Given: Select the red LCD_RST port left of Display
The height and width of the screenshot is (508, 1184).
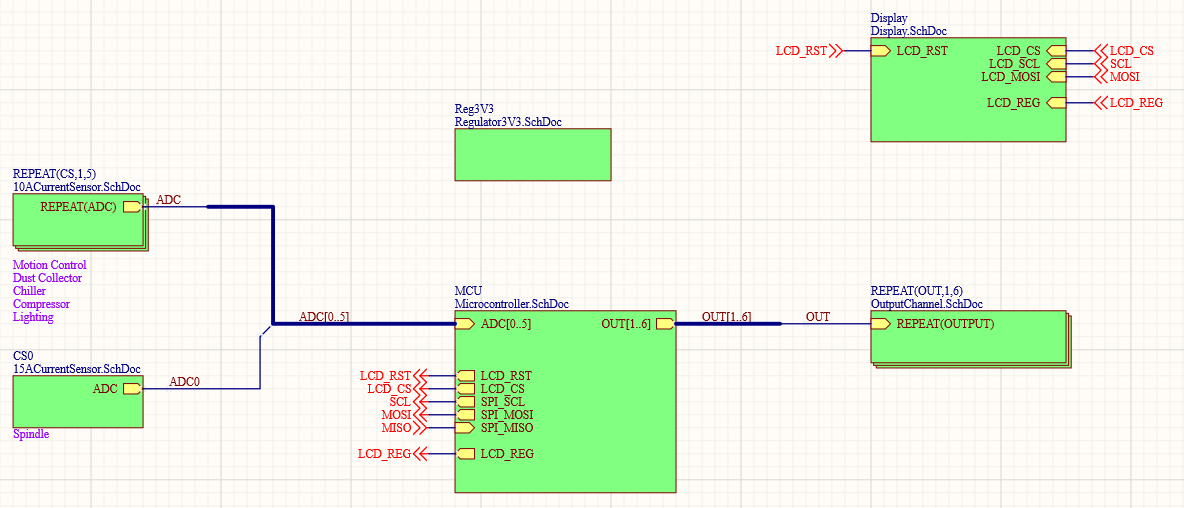Looking at the screenshot, I should tap(809, 51).
